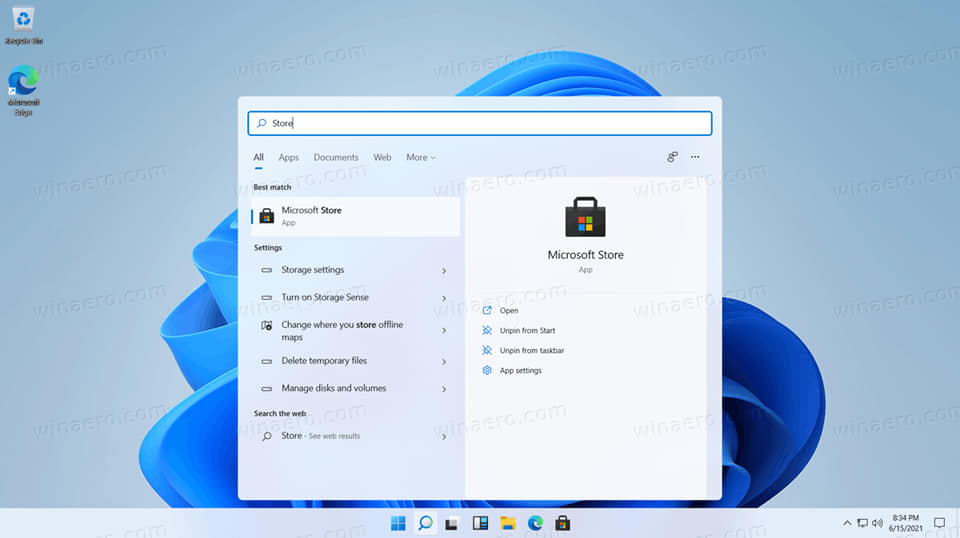Click App settings link
This screenshot has height=538, width=960.
(520, 370)
